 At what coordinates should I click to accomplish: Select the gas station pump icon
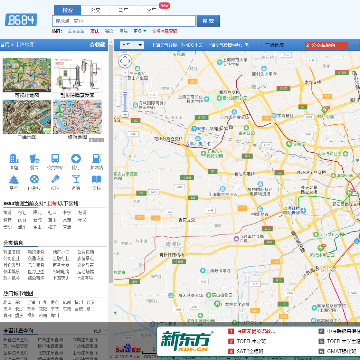96,159
